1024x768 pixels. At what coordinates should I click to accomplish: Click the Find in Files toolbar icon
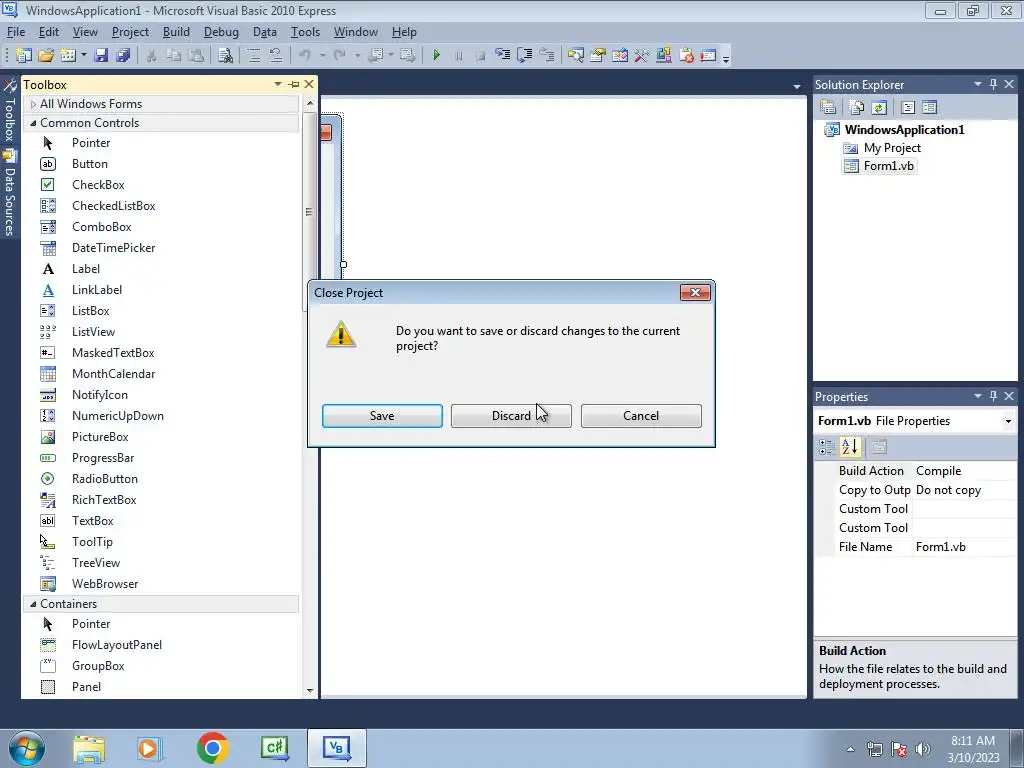coord(225,56)
